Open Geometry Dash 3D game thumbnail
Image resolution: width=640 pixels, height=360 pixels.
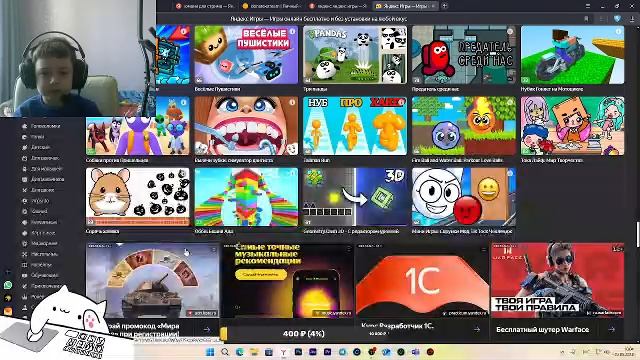[x=355, y=197]
